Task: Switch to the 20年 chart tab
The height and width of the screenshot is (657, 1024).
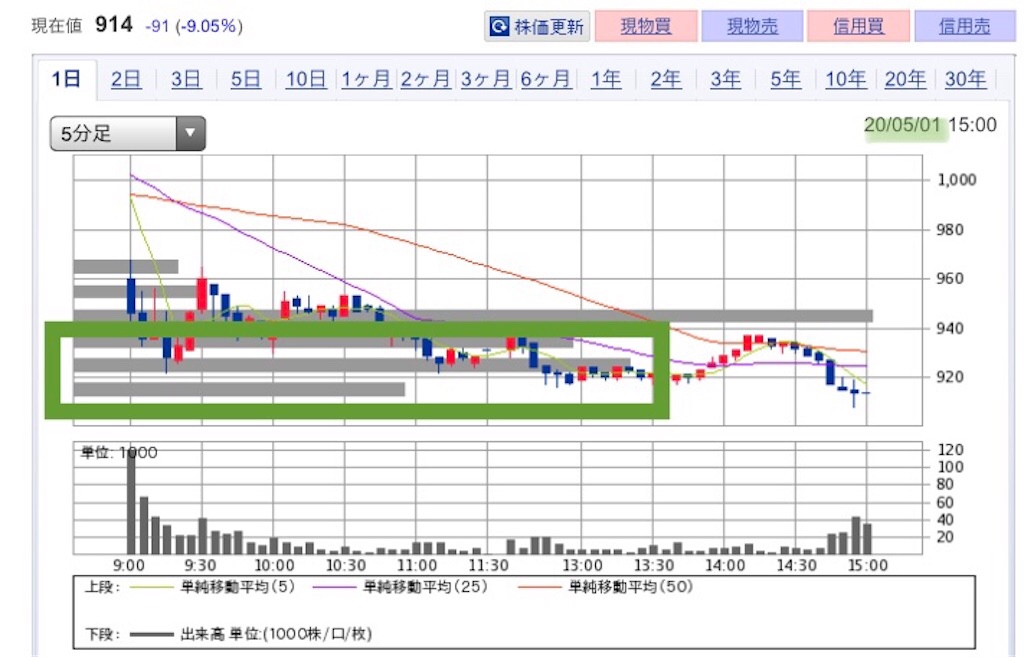Action: click(905, 79)
